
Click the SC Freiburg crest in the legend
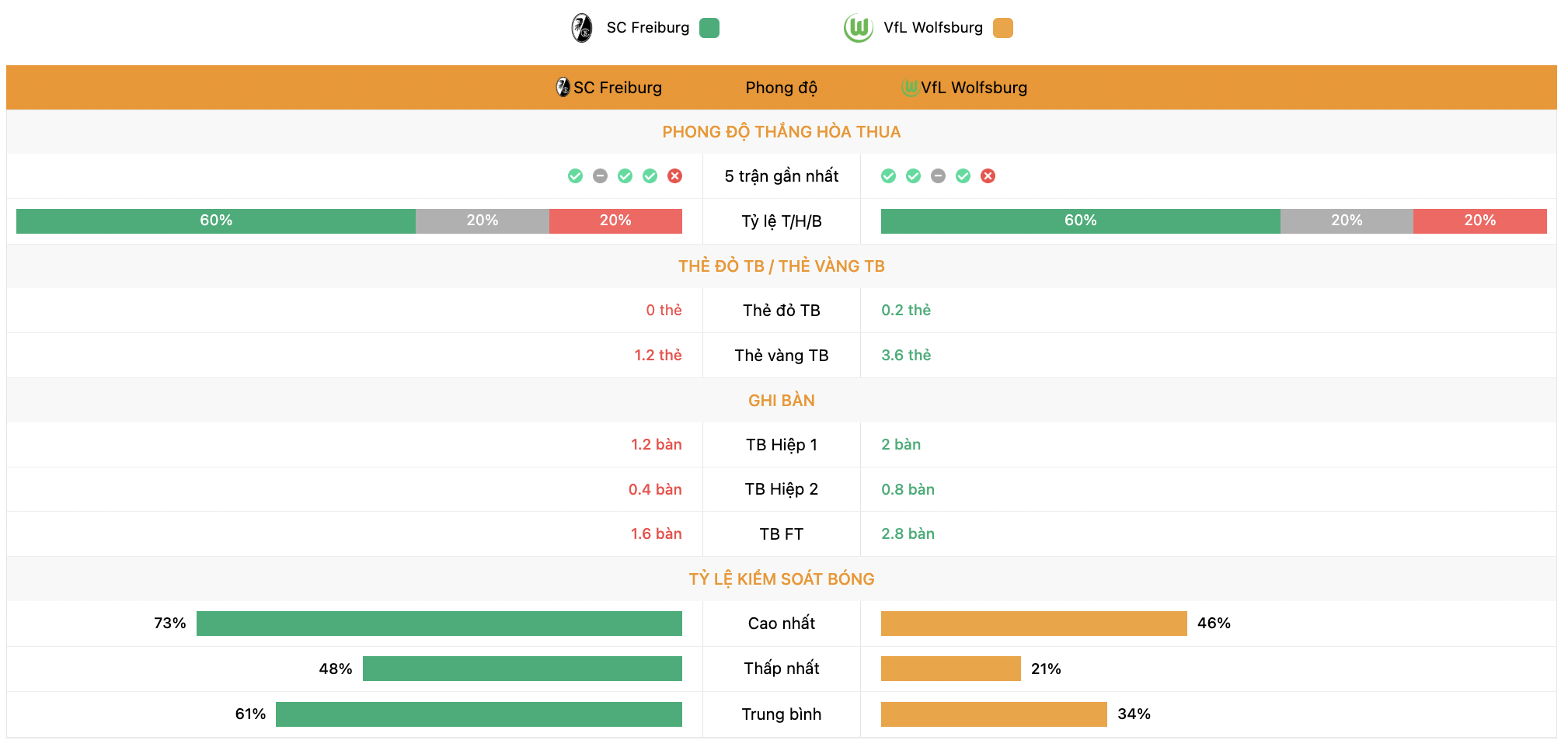[582, 28]
